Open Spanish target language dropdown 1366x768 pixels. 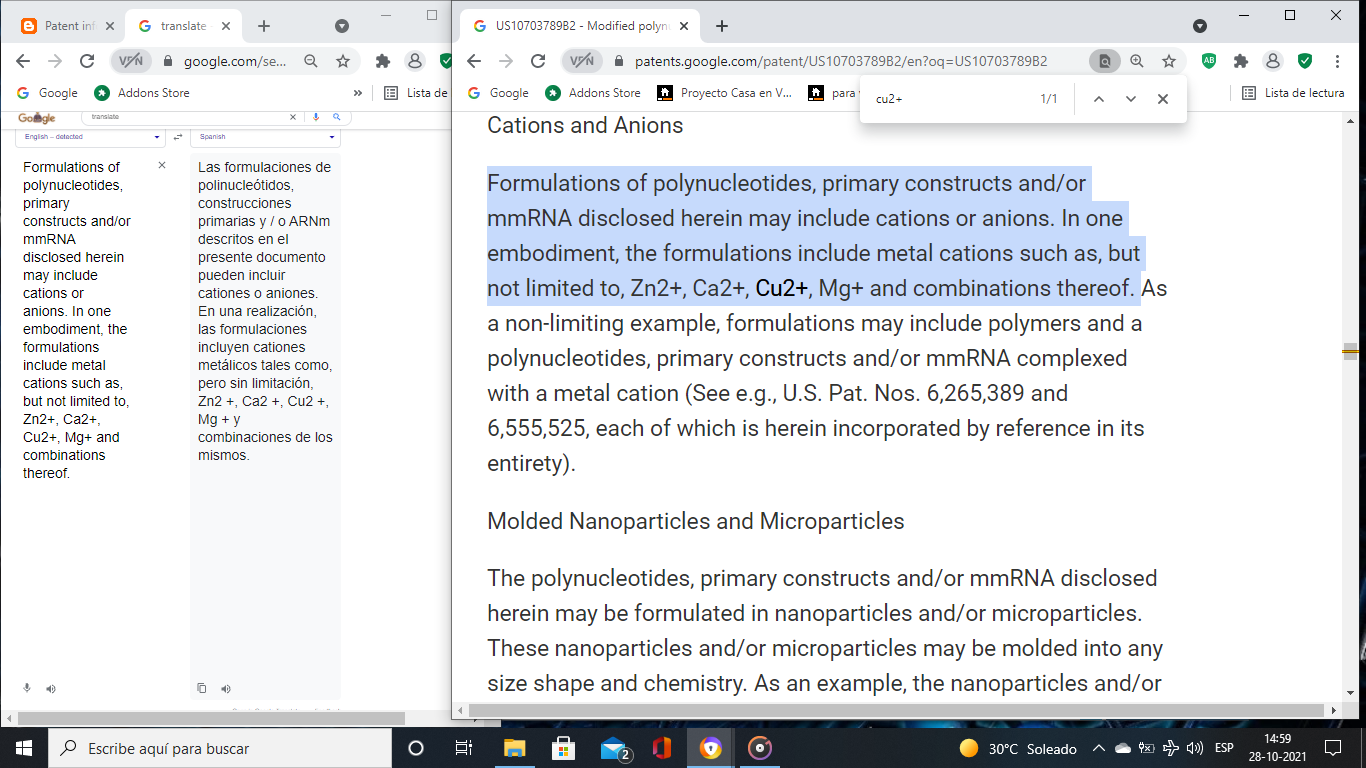[x=265, y=137]
